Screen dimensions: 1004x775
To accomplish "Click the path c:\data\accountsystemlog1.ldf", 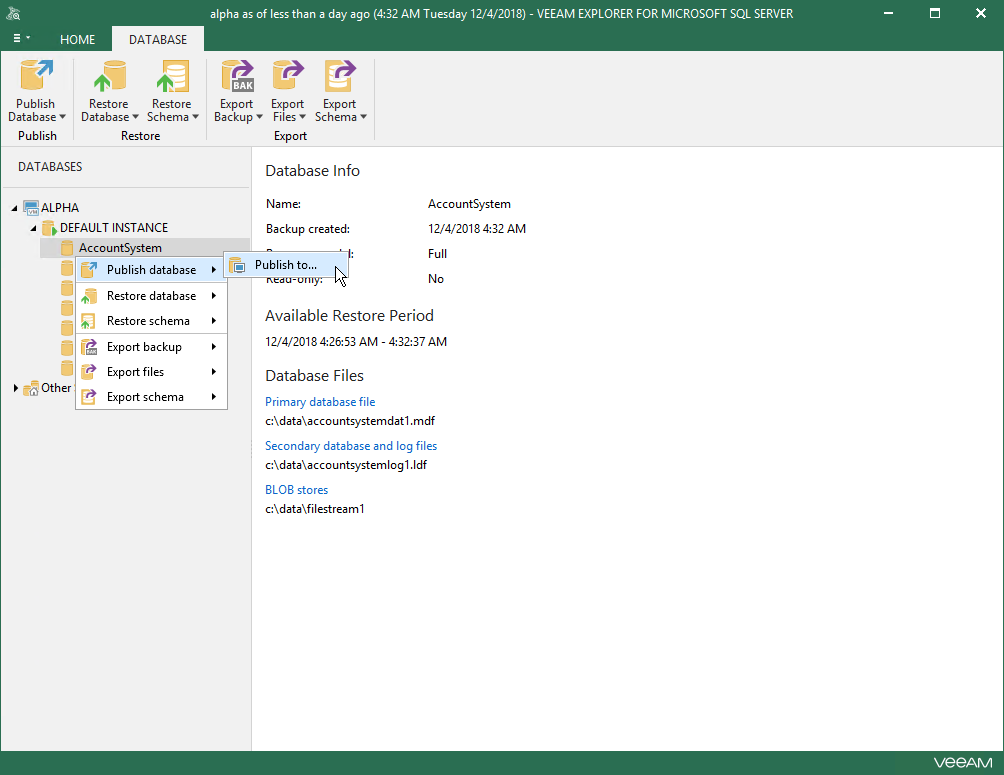I will [346, 465].
